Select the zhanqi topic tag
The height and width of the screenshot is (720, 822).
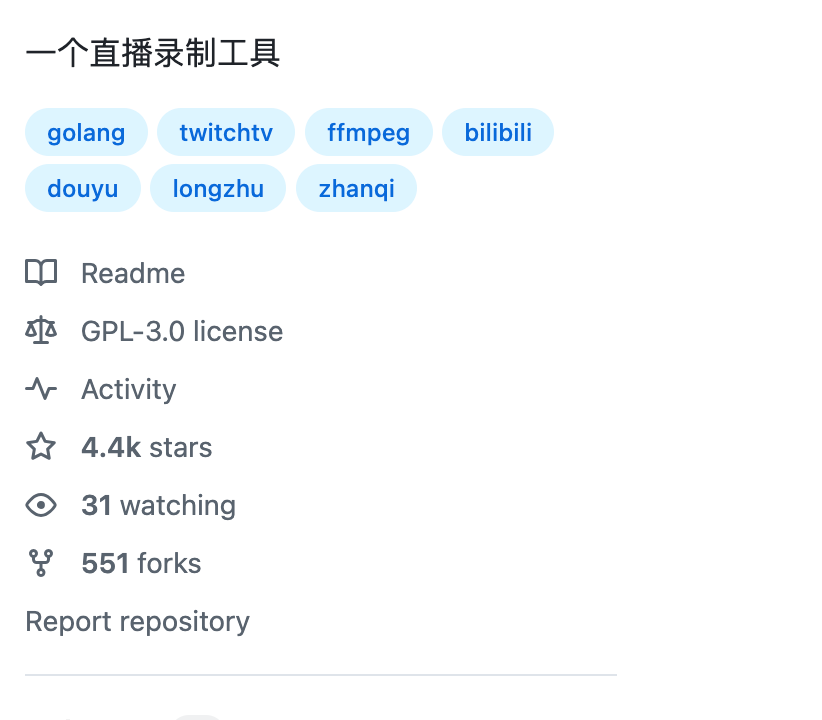[356, 188]
